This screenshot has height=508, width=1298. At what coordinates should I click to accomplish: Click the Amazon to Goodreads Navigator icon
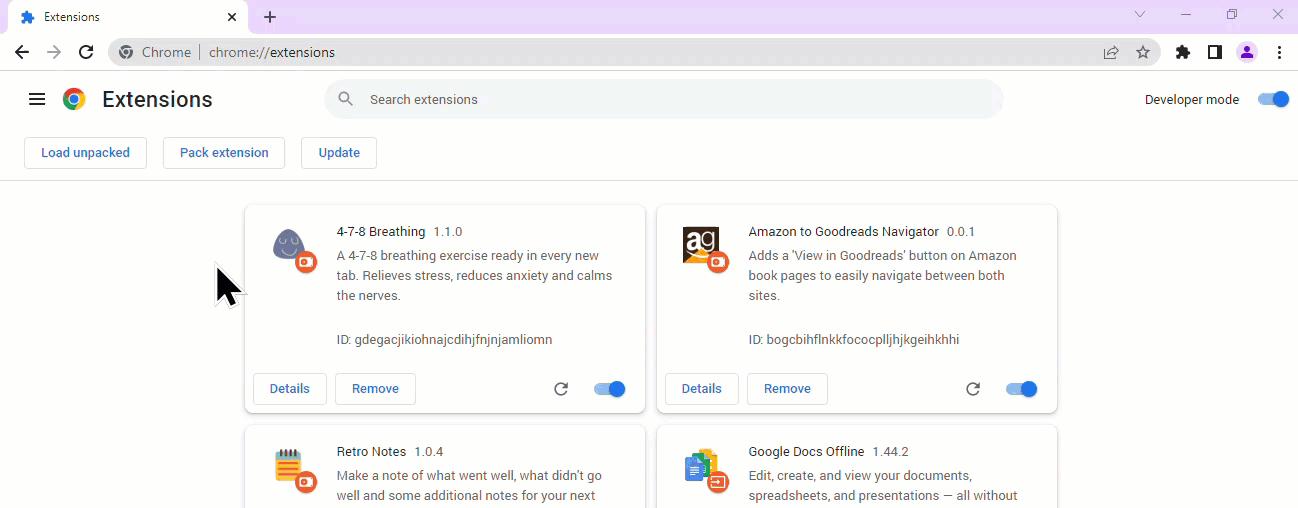703,247
